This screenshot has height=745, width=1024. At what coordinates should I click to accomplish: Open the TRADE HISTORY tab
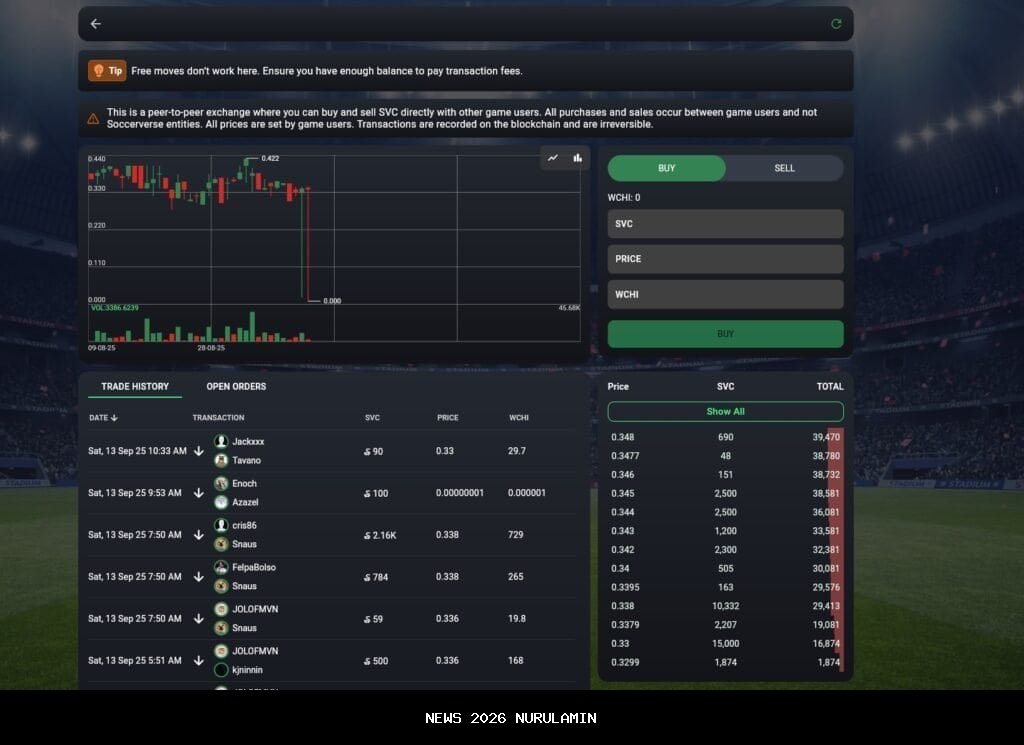135,386
